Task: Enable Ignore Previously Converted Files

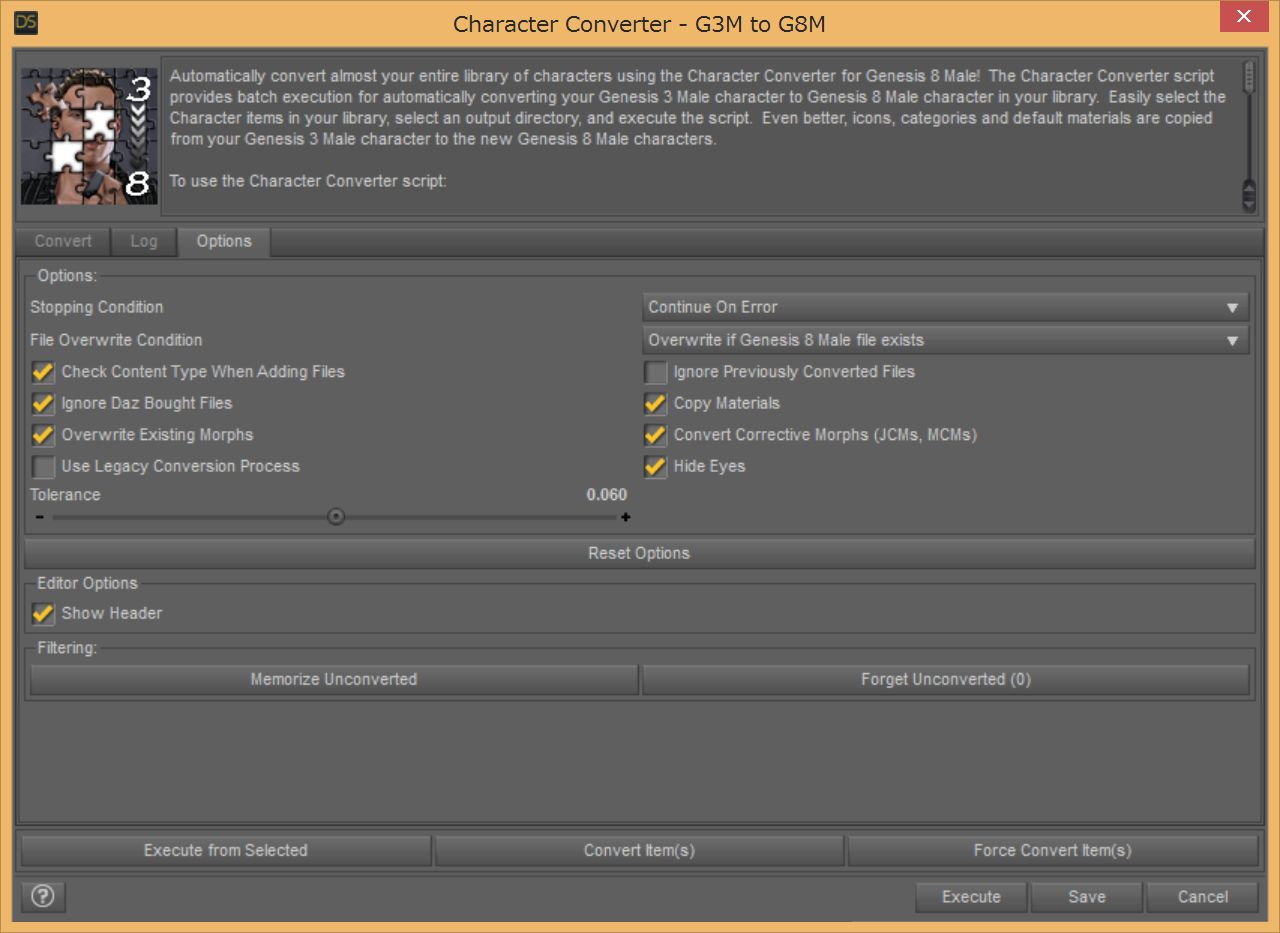Action: [x=655, y=372]
